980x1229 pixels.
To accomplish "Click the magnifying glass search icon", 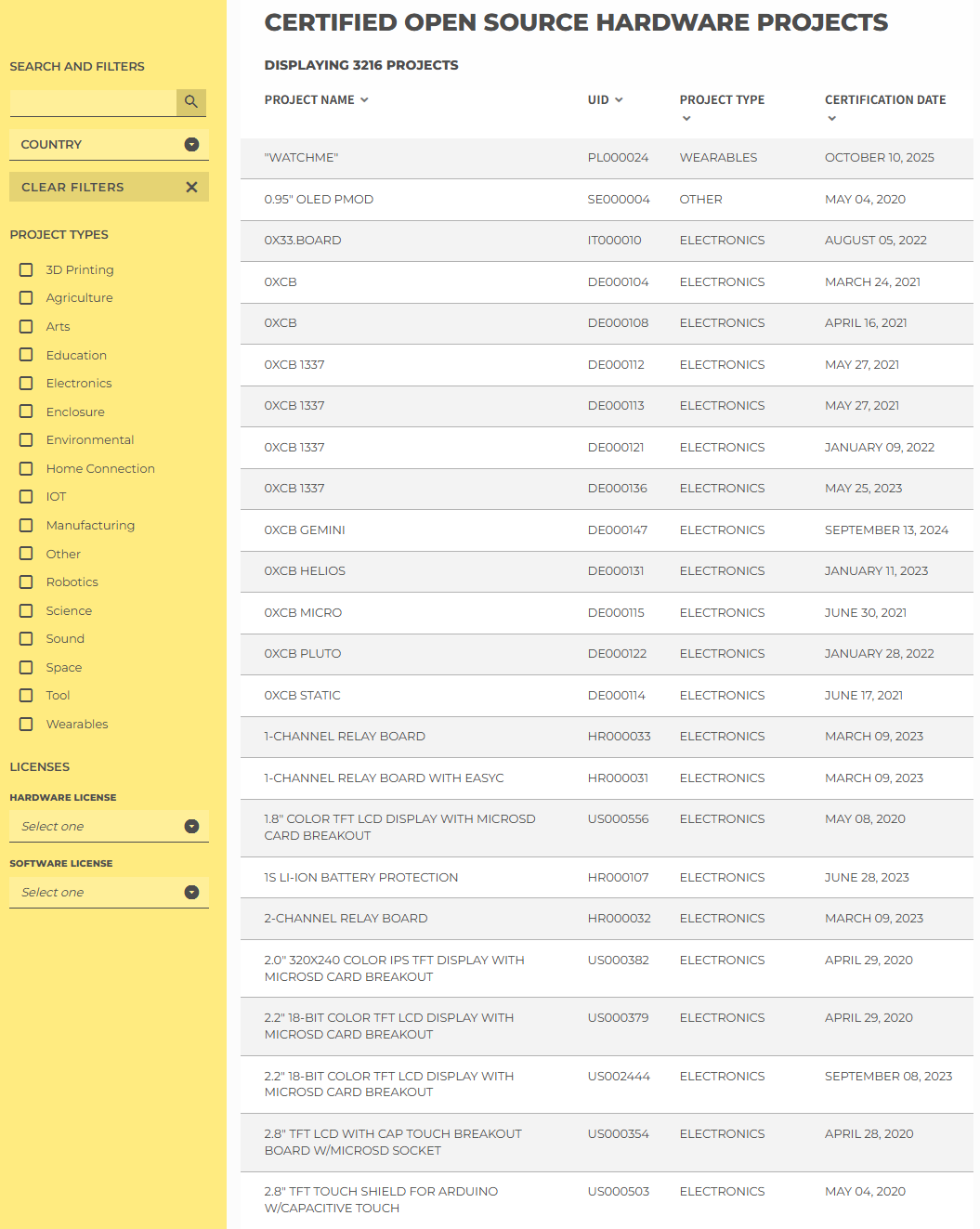I will [190, 102].
